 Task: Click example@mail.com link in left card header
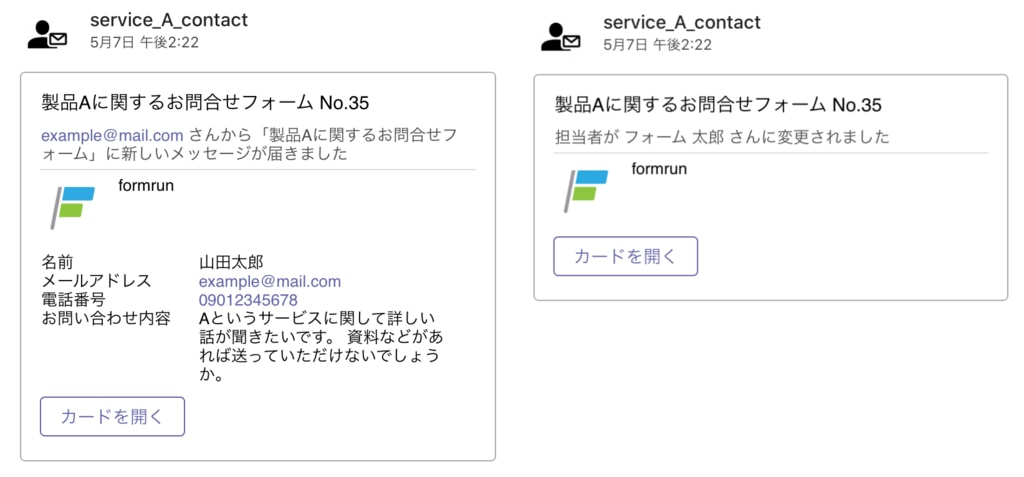[x=112, y=135]
